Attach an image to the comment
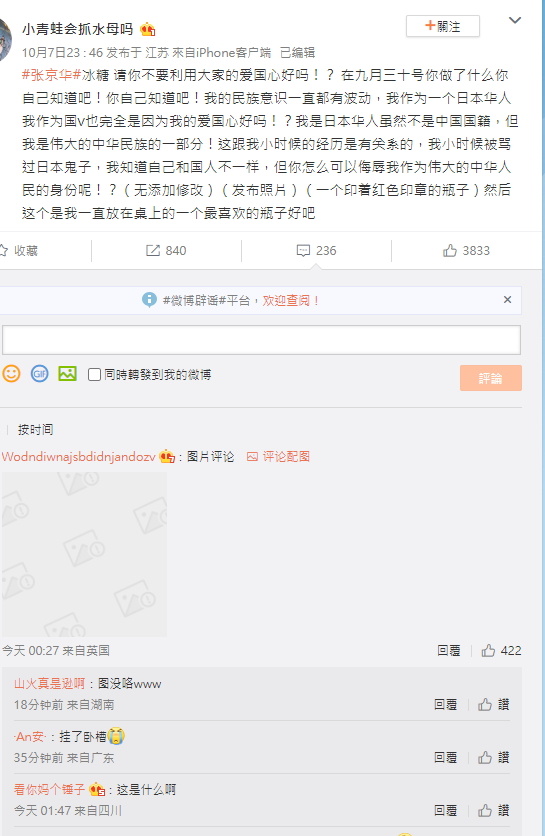The width and height of the screenshot is (545, 836). (x=67, y=373)
